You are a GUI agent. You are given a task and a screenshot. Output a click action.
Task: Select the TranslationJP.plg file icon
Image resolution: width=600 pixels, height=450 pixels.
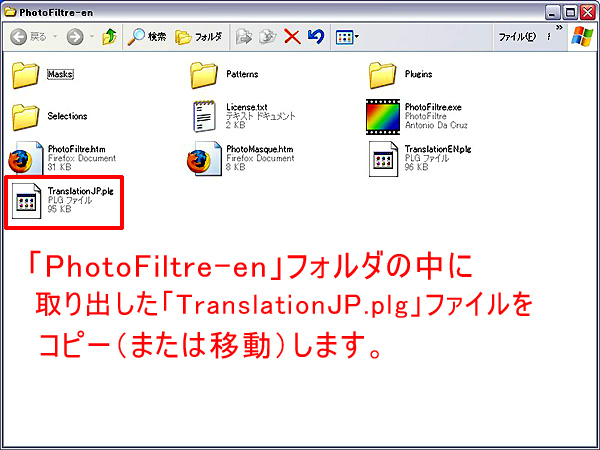point(26,201)
